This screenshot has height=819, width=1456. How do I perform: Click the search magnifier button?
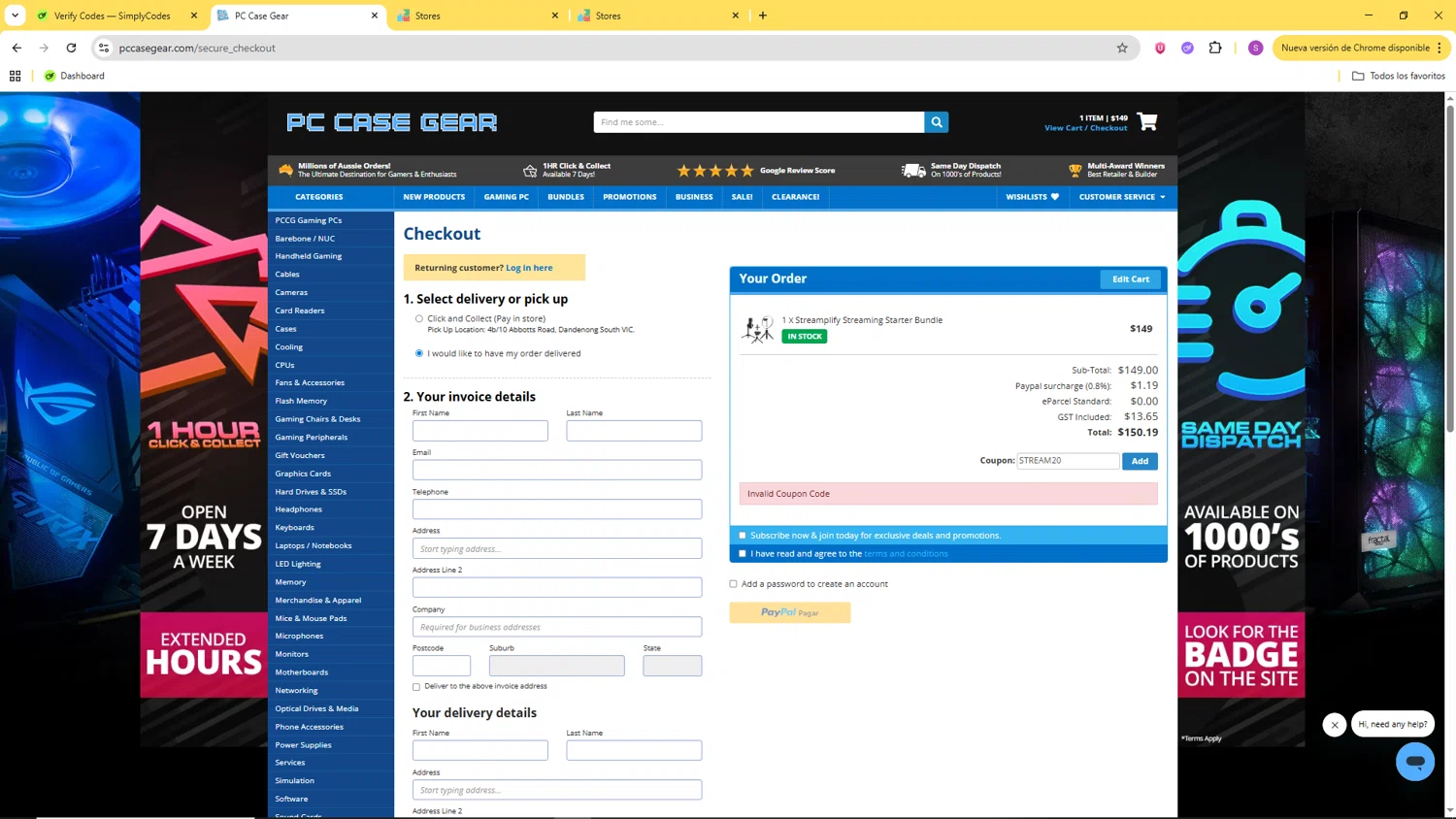pyautogui.click(x=936, y=122)
